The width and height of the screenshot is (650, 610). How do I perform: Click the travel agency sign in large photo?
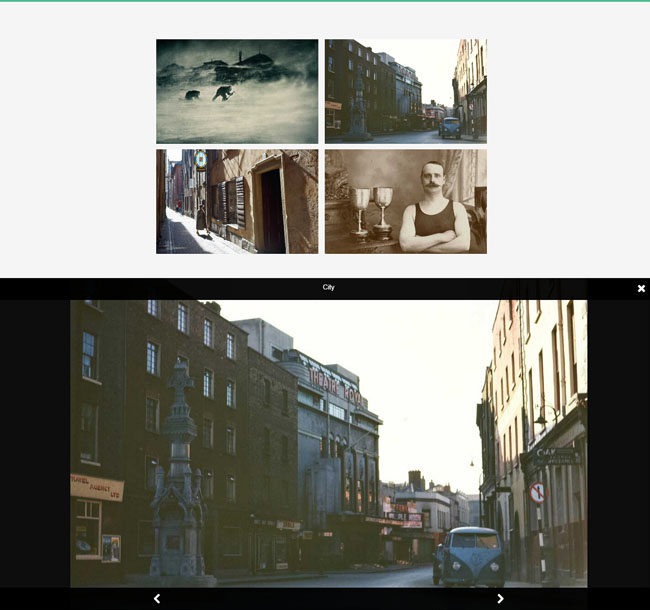(x=96, y=487)
